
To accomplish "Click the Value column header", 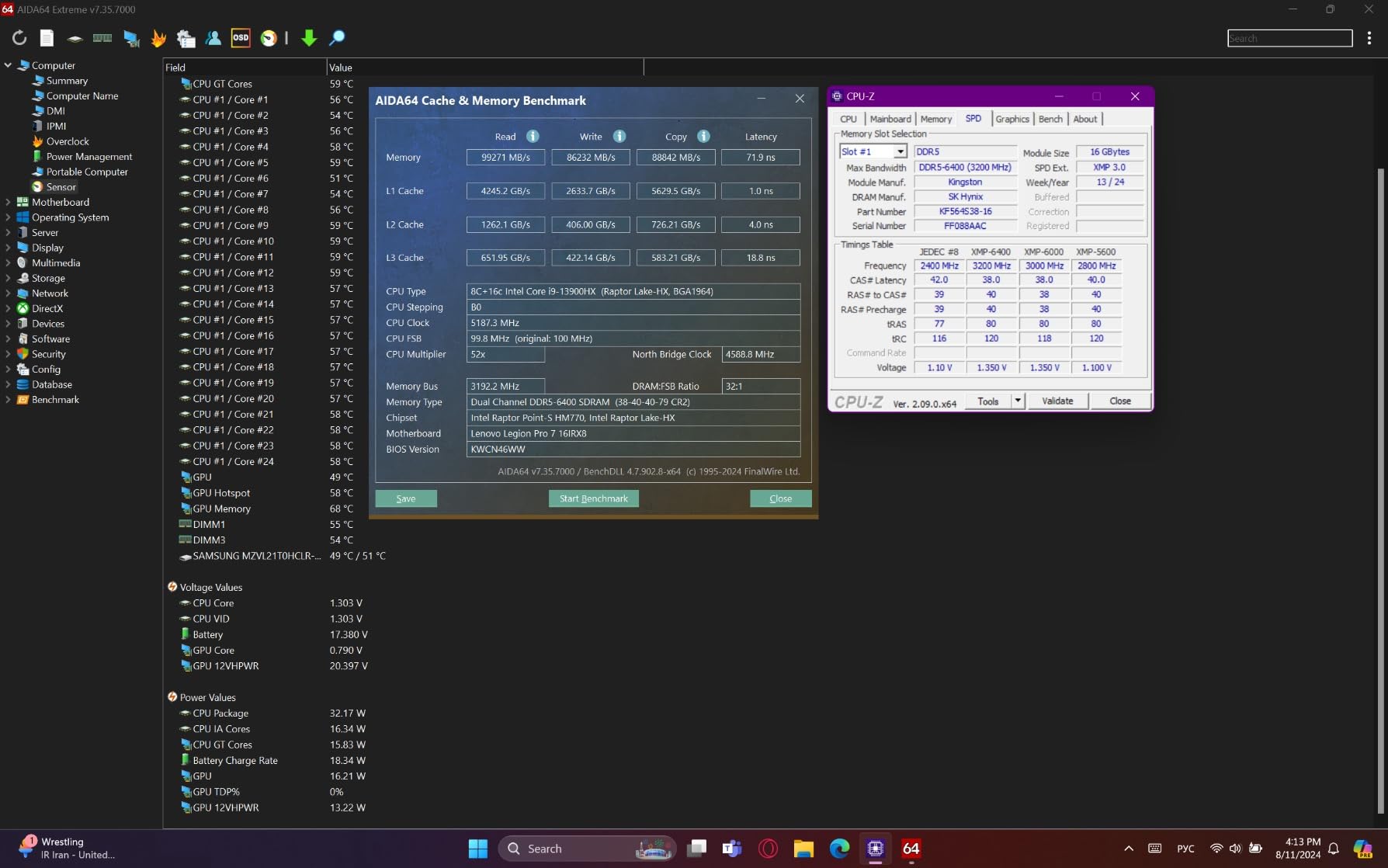I will pos(485,68).
